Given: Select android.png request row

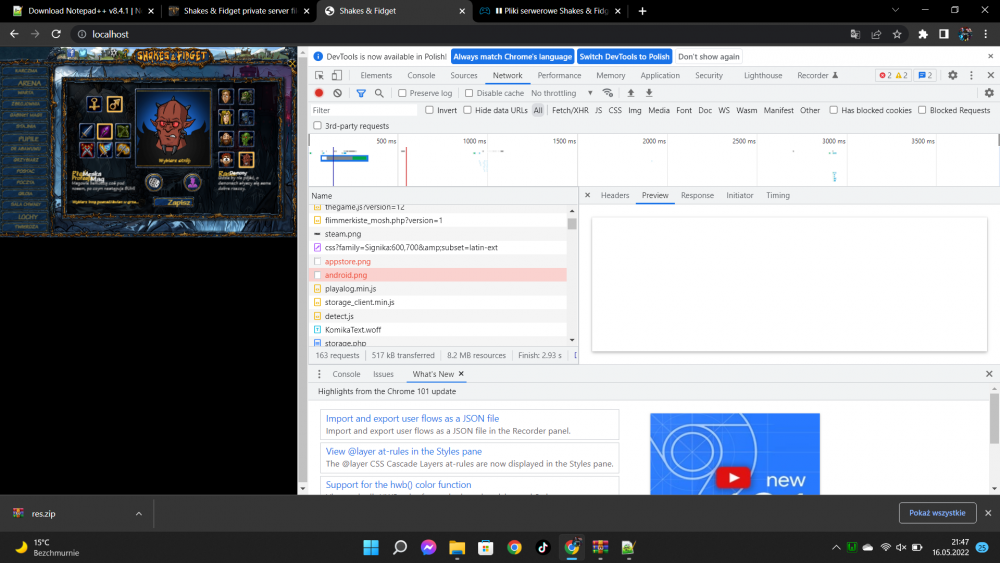Looking at the screenshot, I should pyautogui.click(x=438, y=275).
